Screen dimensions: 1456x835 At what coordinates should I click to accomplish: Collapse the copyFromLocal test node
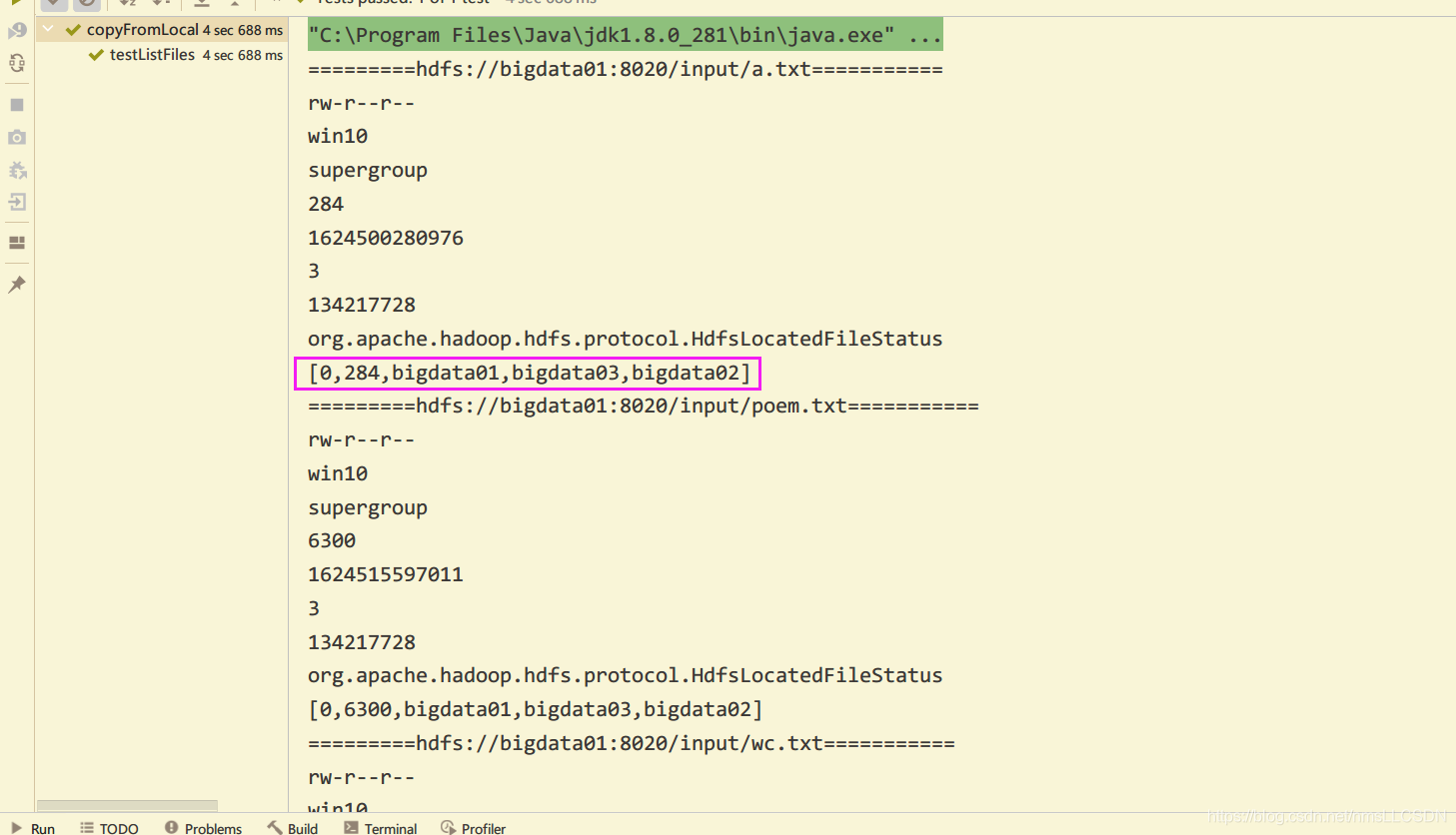tap(48, 30)
